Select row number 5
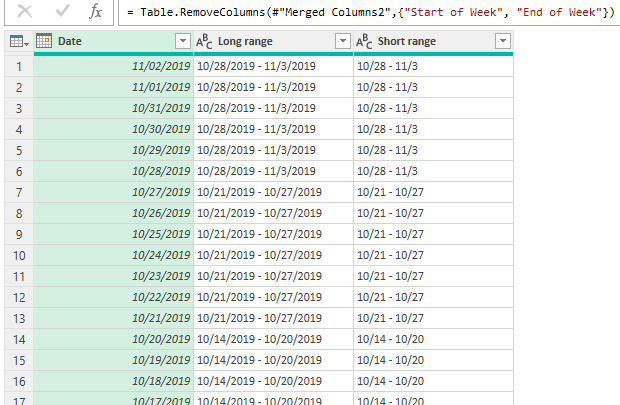This screenshot has height=405, width=620. point(19,150)
